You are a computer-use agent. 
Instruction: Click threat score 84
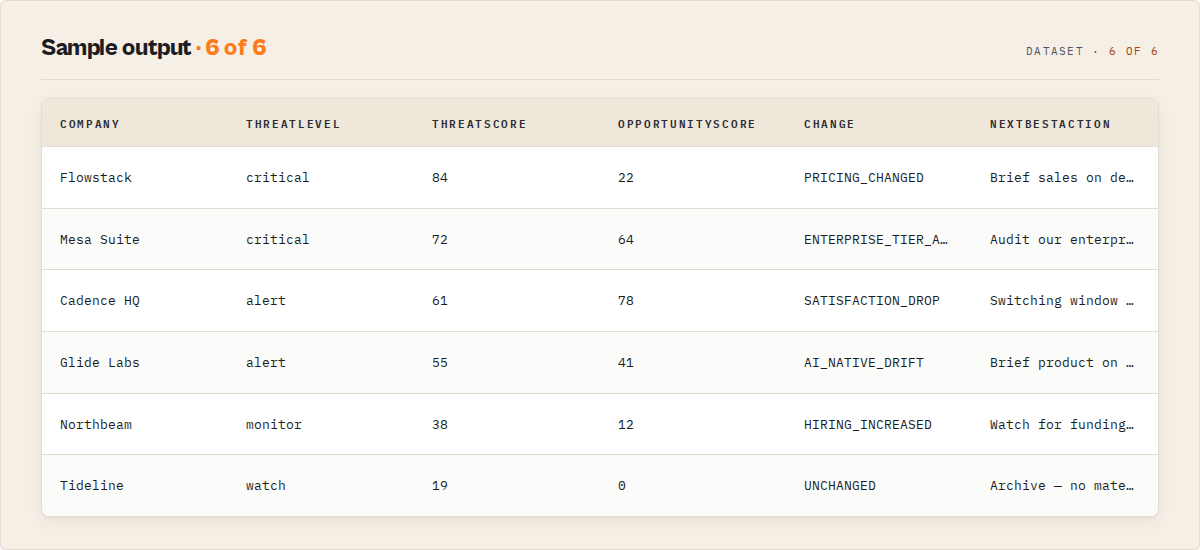point(440,178)
